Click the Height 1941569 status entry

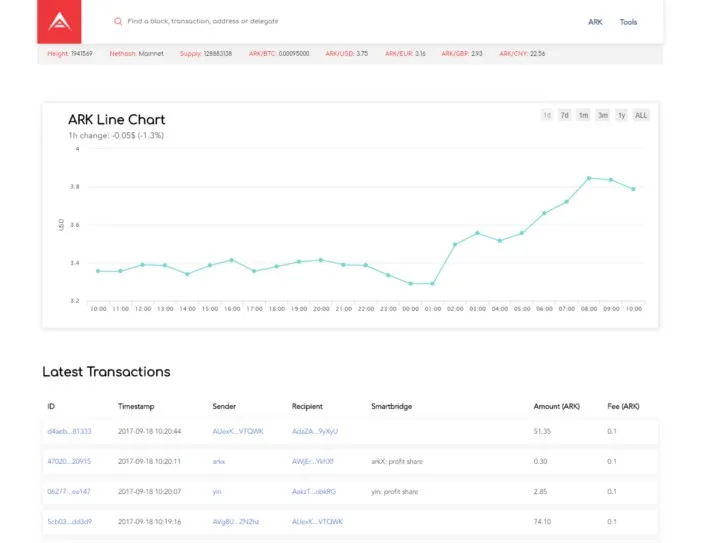coord(70,54)
